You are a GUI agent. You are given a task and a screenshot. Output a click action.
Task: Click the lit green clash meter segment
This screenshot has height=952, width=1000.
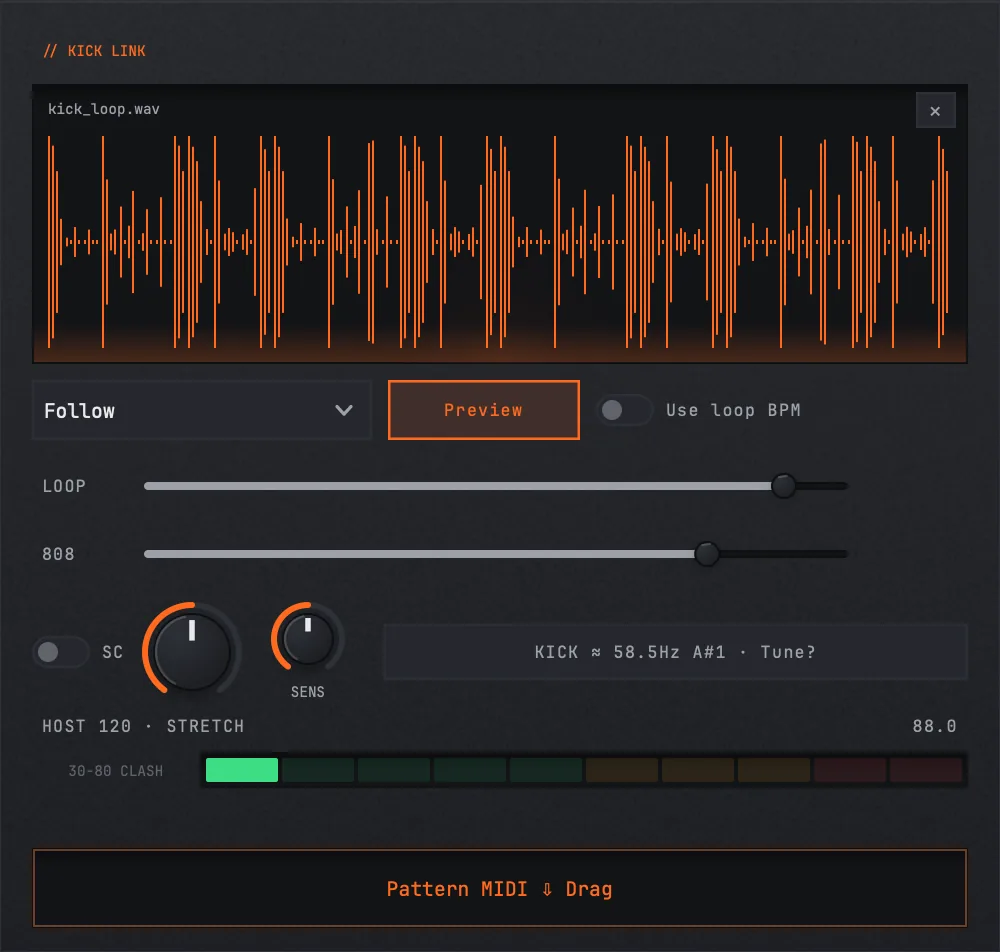[x=242, y=770]
